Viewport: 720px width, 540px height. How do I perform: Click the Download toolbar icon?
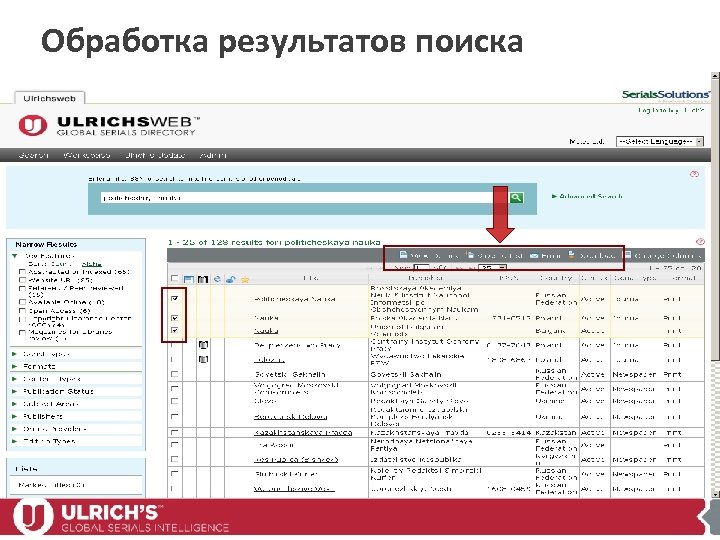(572, 254)
